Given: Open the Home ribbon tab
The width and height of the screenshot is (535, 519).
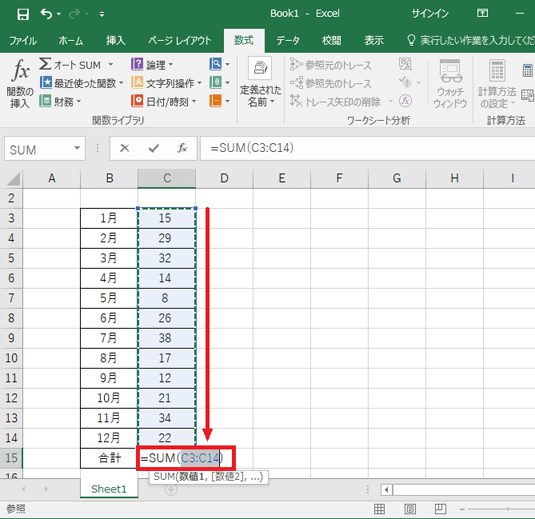Looking at the screenshot, I should (71, 41).
